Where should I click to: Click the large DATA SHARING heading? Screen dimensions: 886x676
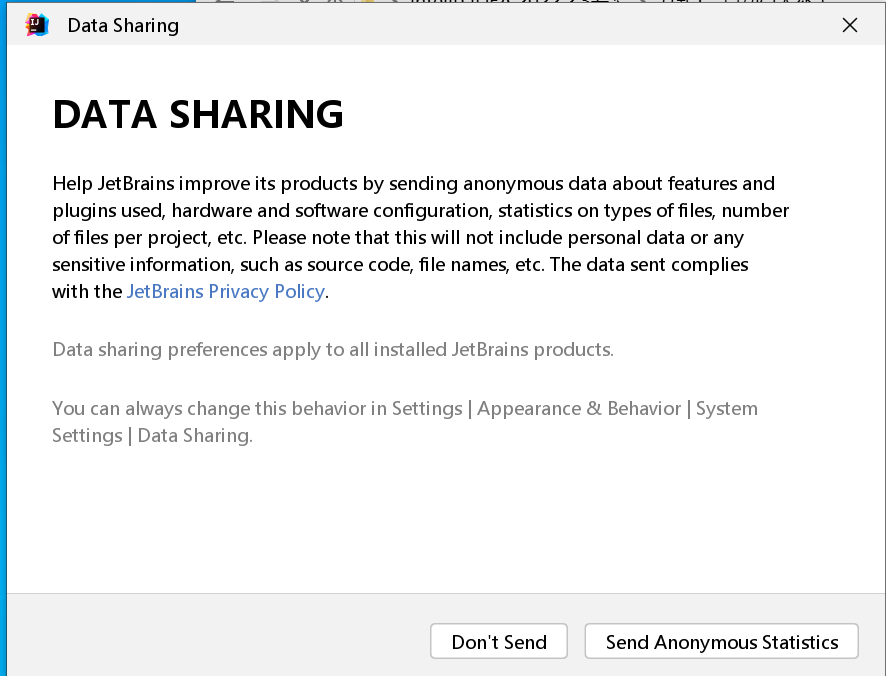click(x=198, y=115)
